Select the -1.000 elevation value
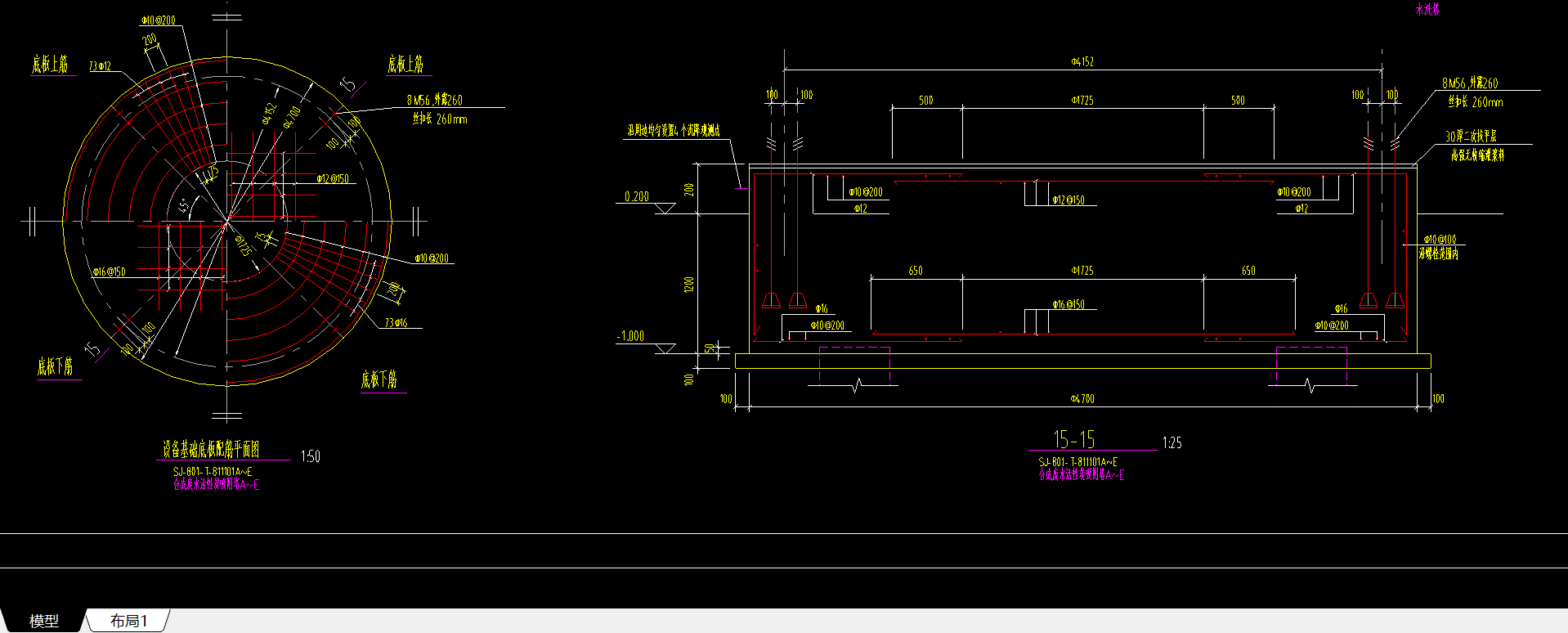The image size is (1568, 633). [630, 336]
